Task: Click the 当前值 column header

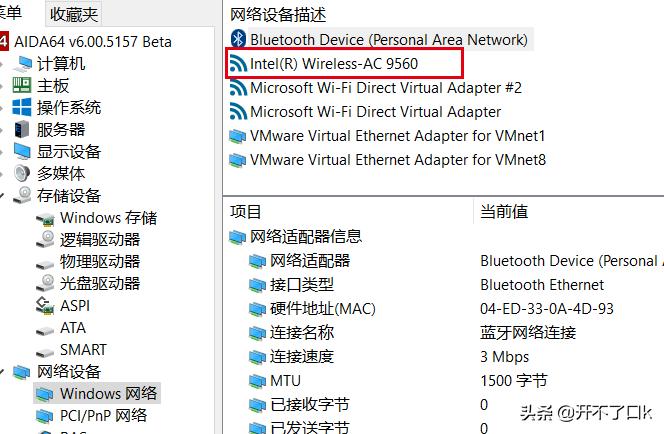Action: [x=504, y=212]
